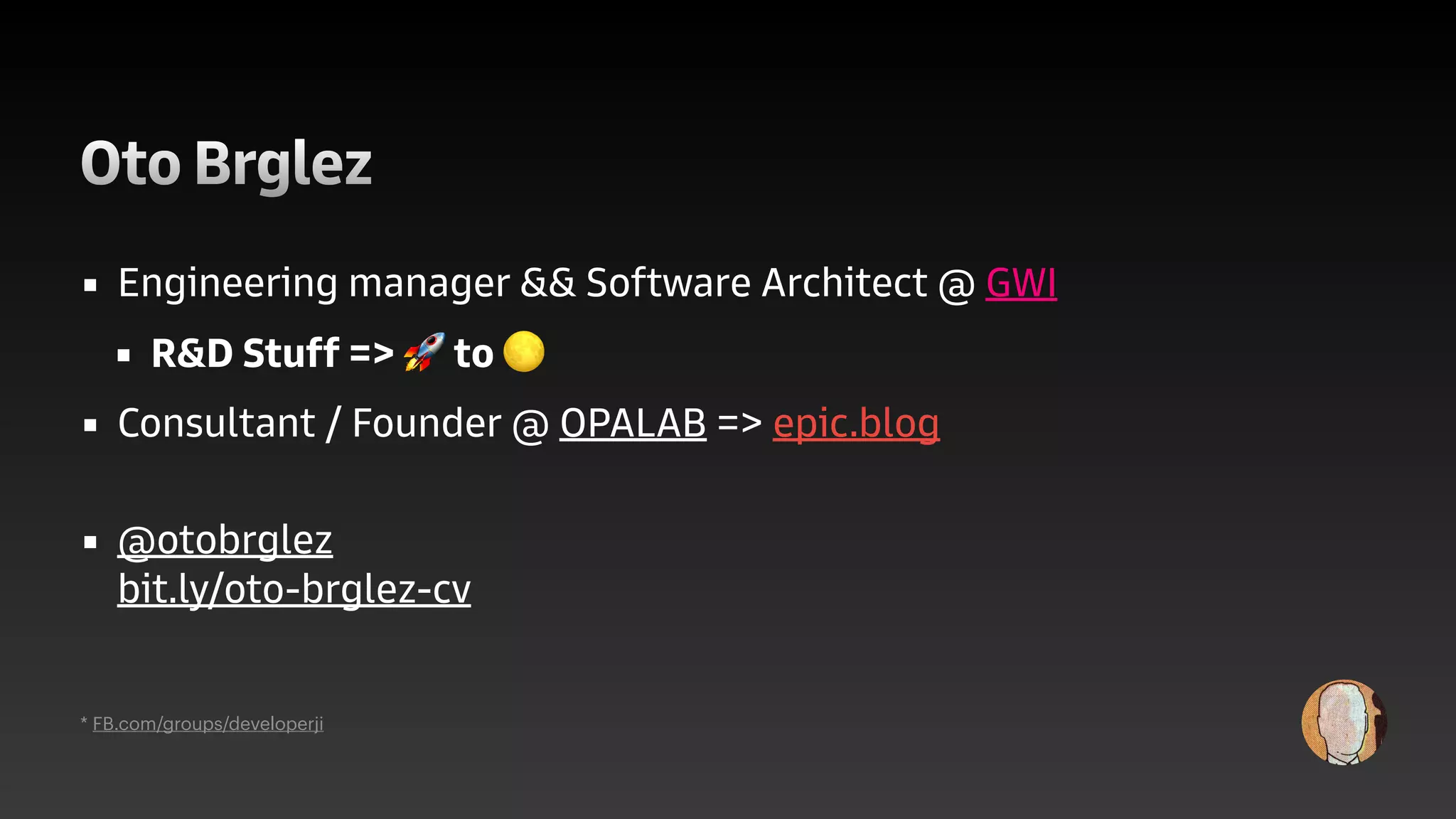The width and height of the screenshot is (1456, 819).
Task: Click the Oto Brglez slide title
Action: pyautogui.click(x=226, y=165)
